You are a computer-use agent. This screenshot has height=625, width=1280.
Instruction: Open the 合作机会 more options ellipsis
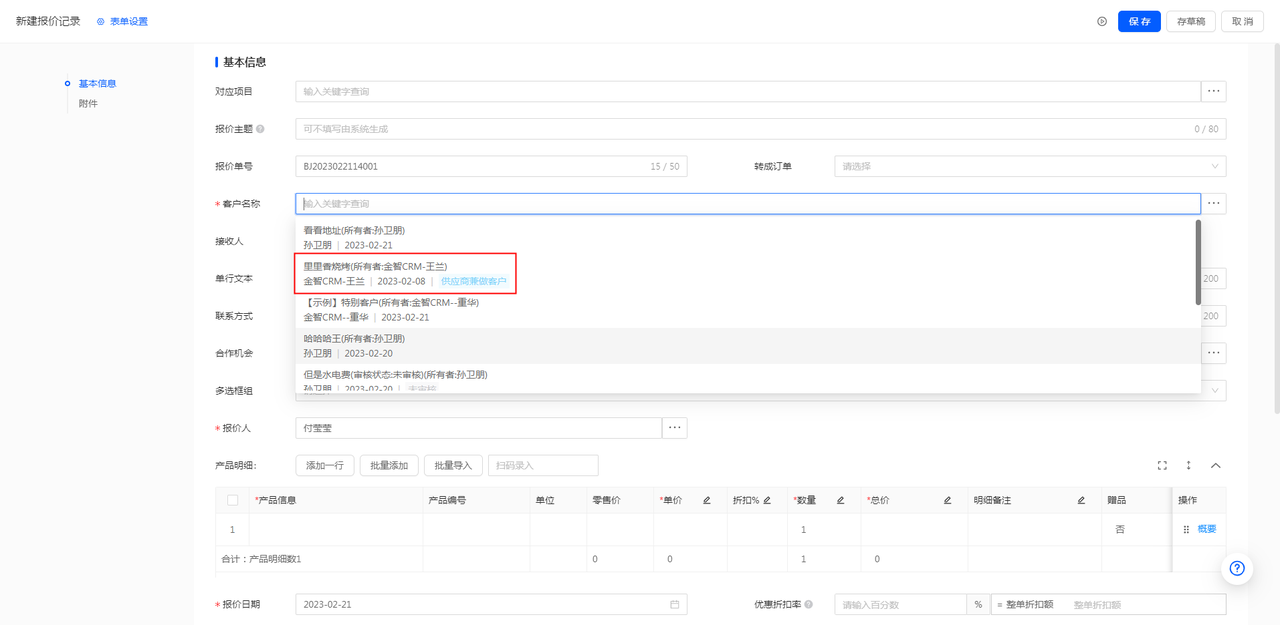coord(1214,353)
